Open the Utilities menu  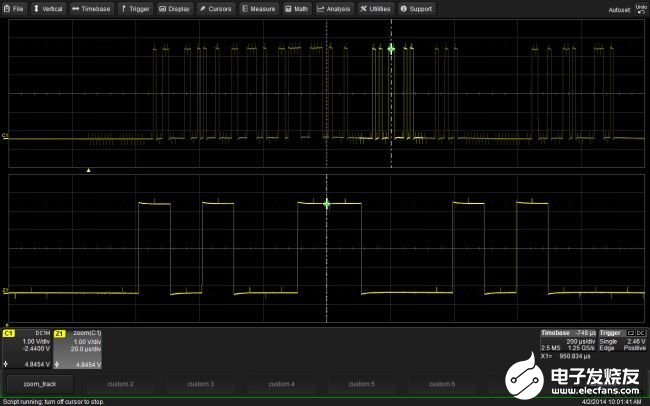[376, 9]
